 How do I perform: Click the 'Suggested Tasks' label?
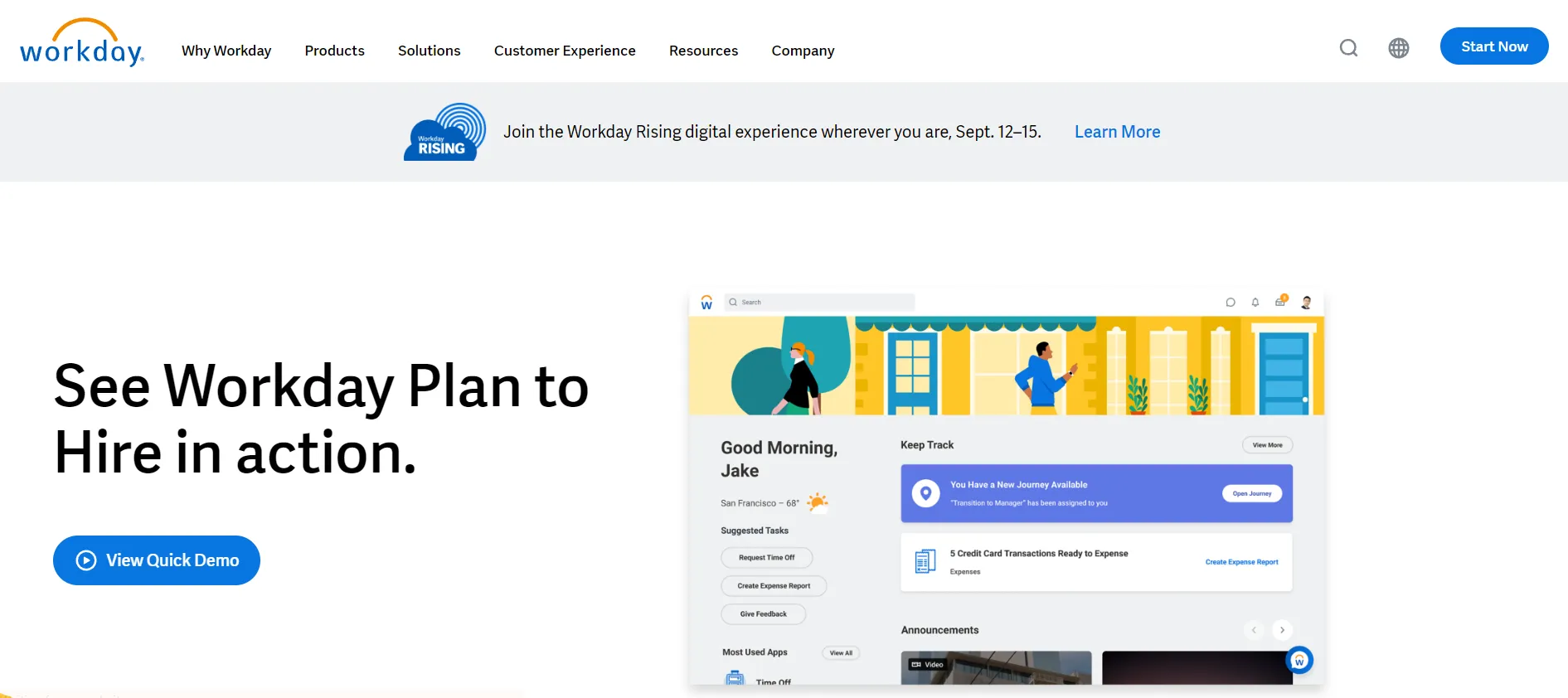(x=755, y=531)
